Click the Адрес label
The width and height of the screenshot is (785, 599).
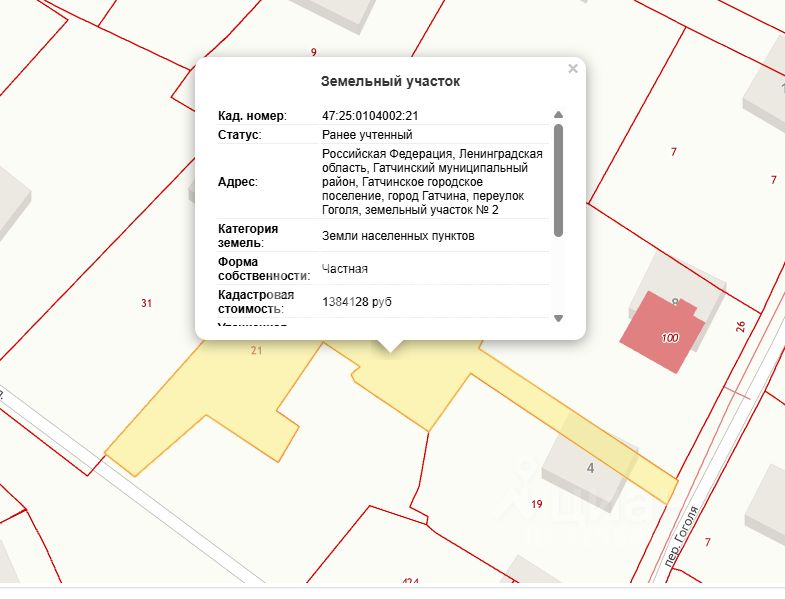point(237,182)
